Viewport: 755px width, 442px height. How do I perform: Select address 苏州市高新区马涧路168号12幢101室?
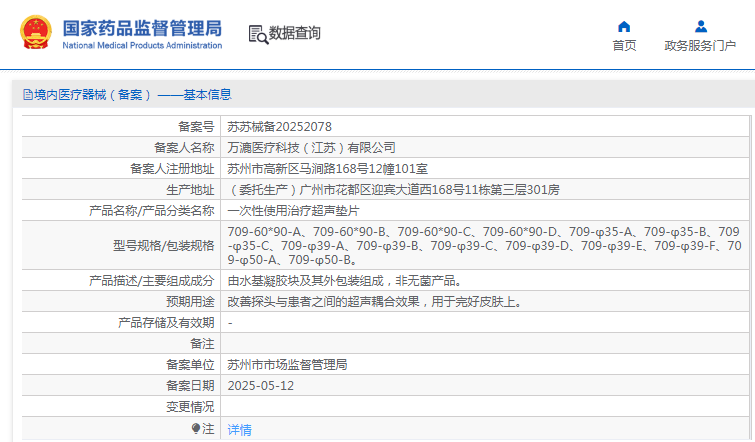(x=327, y=169)
